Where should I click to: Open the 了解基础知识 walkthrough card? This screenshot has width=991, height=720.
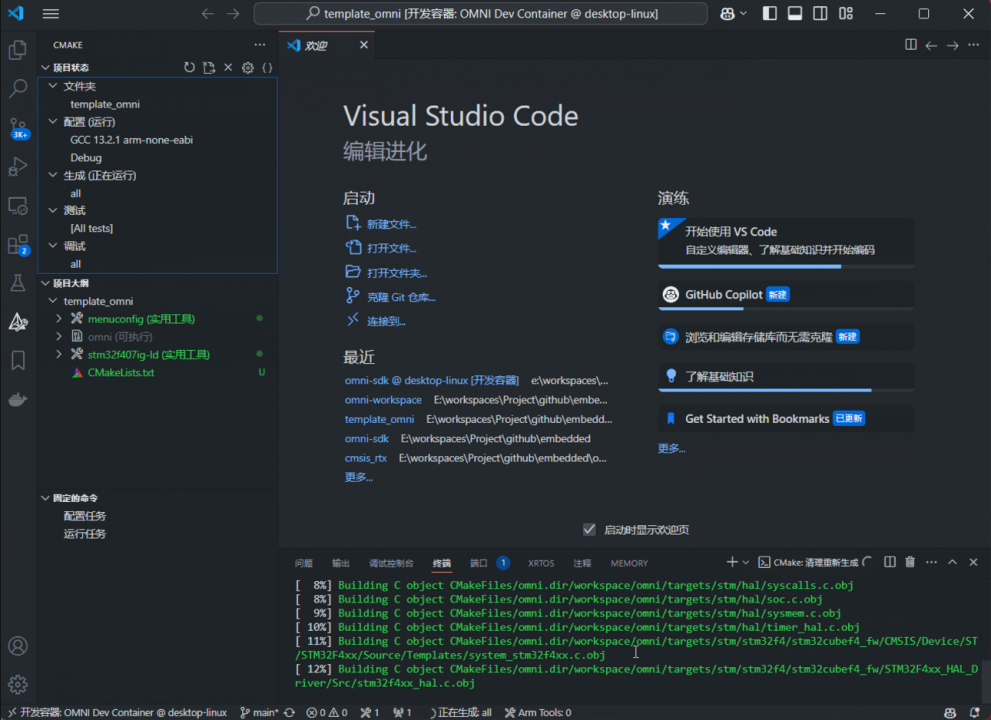coord(786,377)
